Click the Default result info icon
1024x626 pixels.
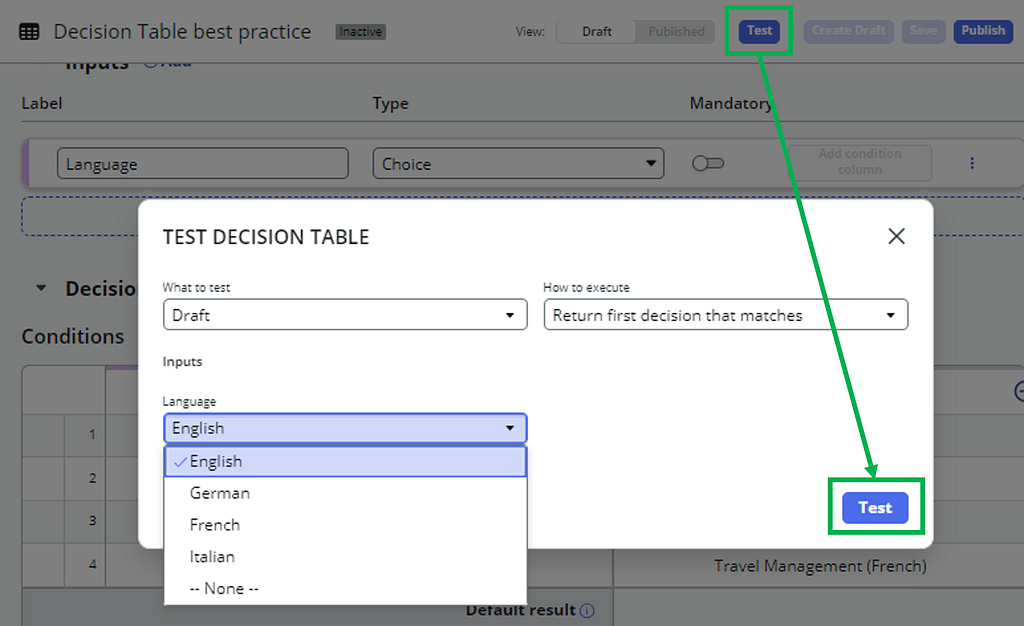(587, 610)
